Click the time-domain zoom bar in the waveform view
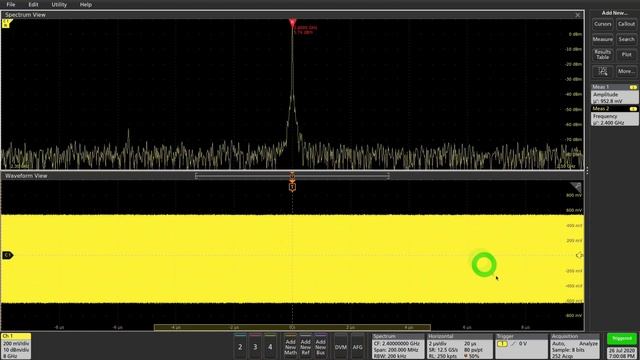This screenshot has height=360, width=640. pyautogui.click(x=292, y=327)
